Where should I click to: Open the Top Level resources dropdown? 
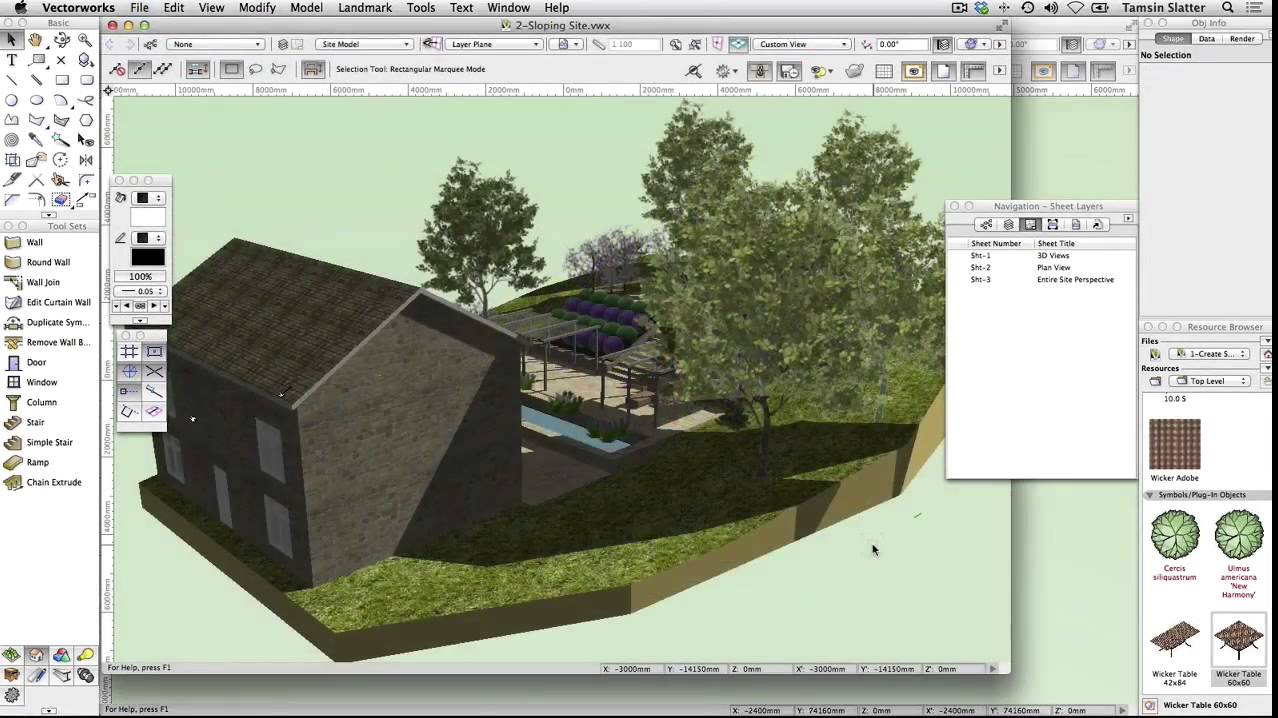tap(1209, 381)
